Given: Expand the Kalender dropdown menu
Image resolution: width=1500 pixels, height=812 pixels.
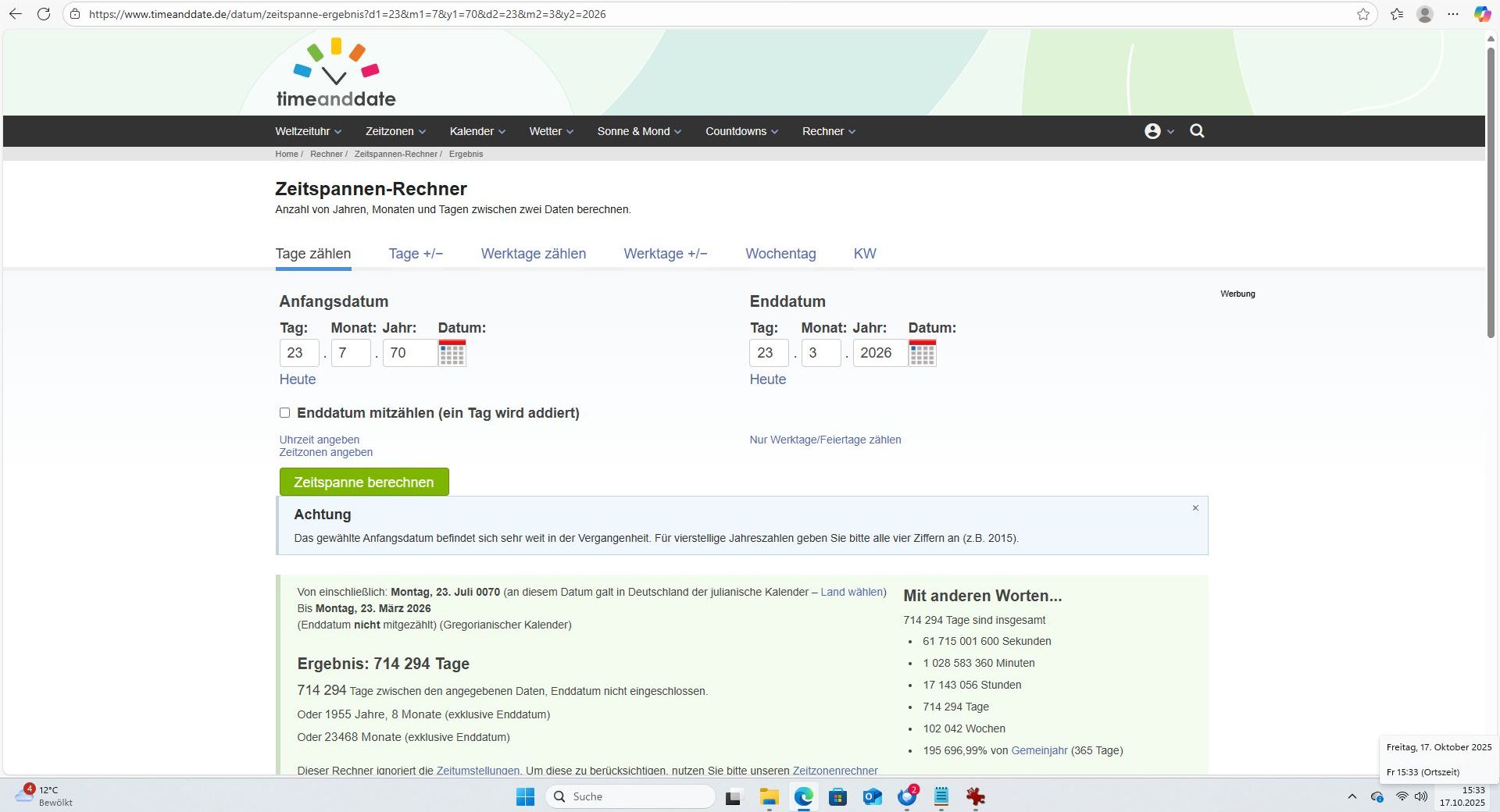Looking at the screenshot, I should click(477, 131).
